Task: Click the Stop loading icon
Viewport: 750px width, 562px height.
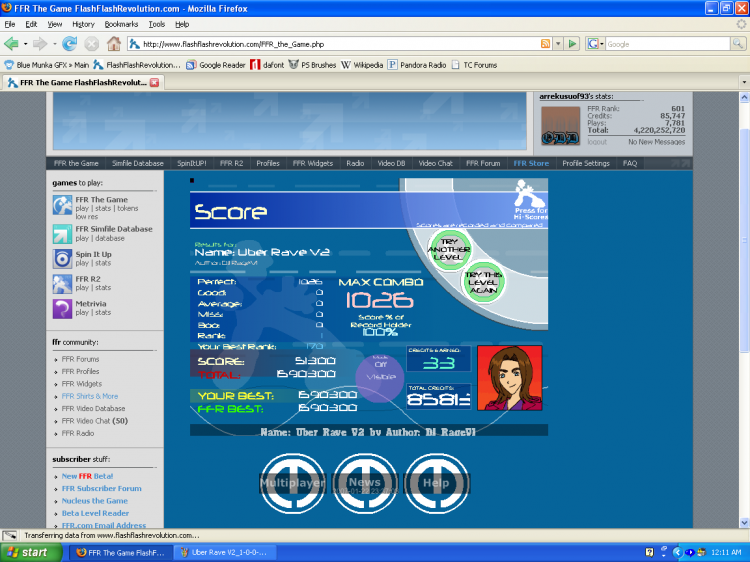Action: click(91, 44)
